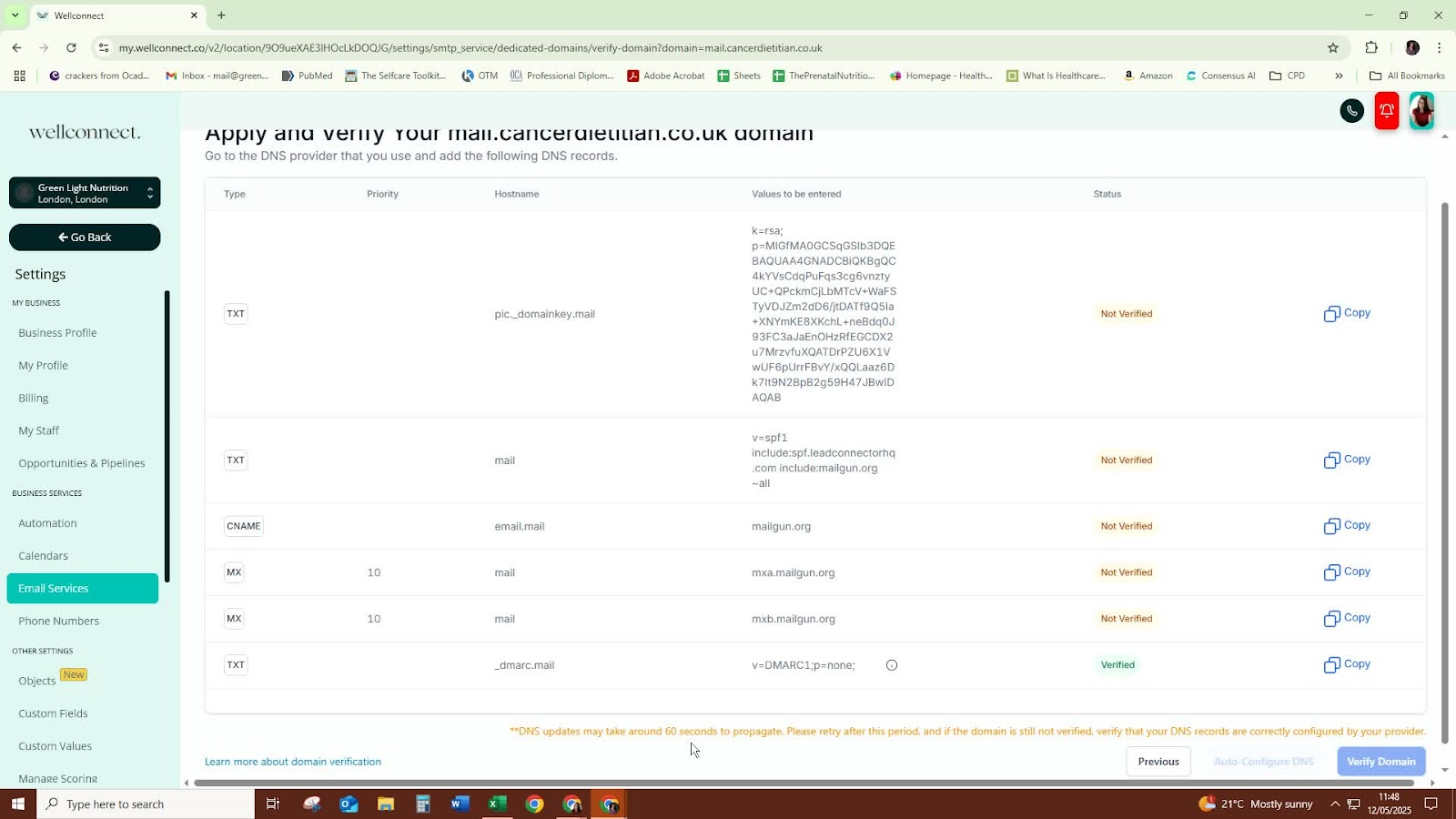The image size is (1456, 819).
Task: Select the Wellconnect browser tab
Action: [x=116, y=15]
